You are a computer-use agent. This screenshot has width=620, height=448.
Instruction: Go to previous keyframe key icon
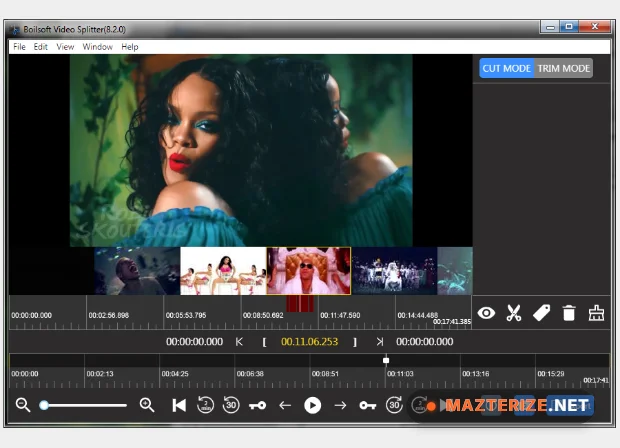point(257,405)
